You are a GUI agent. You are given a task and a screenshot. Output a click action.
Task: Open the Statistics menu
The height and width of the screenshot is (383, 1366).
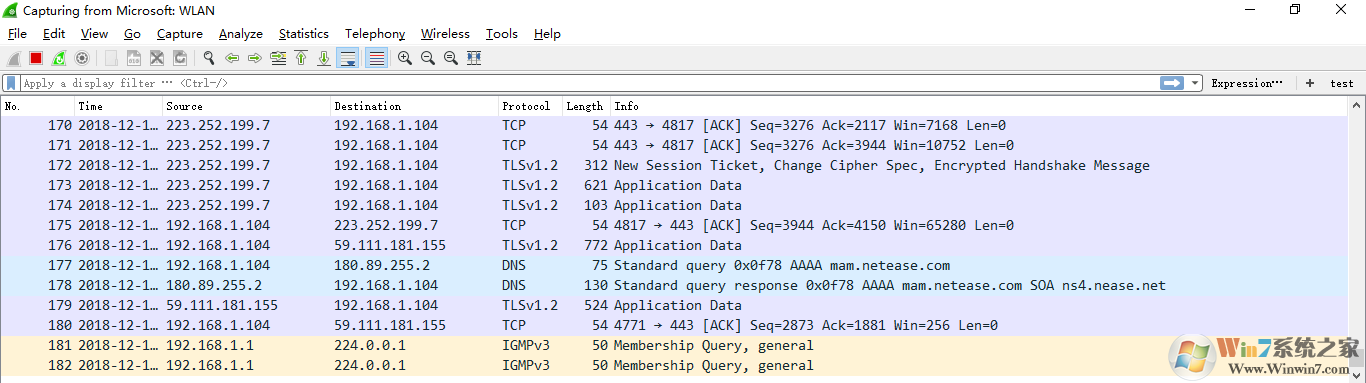(304, 34)
